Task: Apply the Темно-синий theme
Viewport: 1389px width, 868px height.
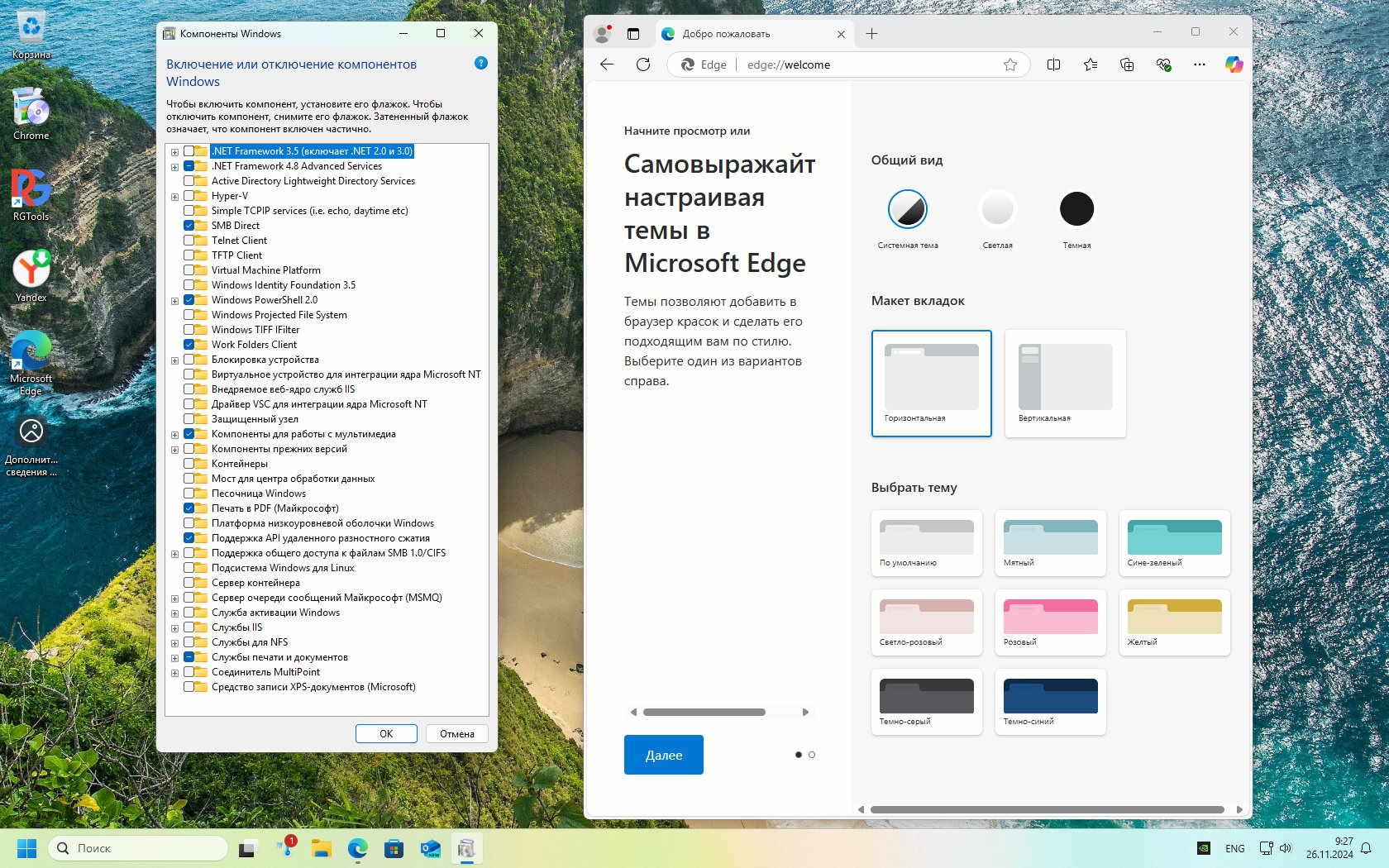Action: pos(1050,702)
